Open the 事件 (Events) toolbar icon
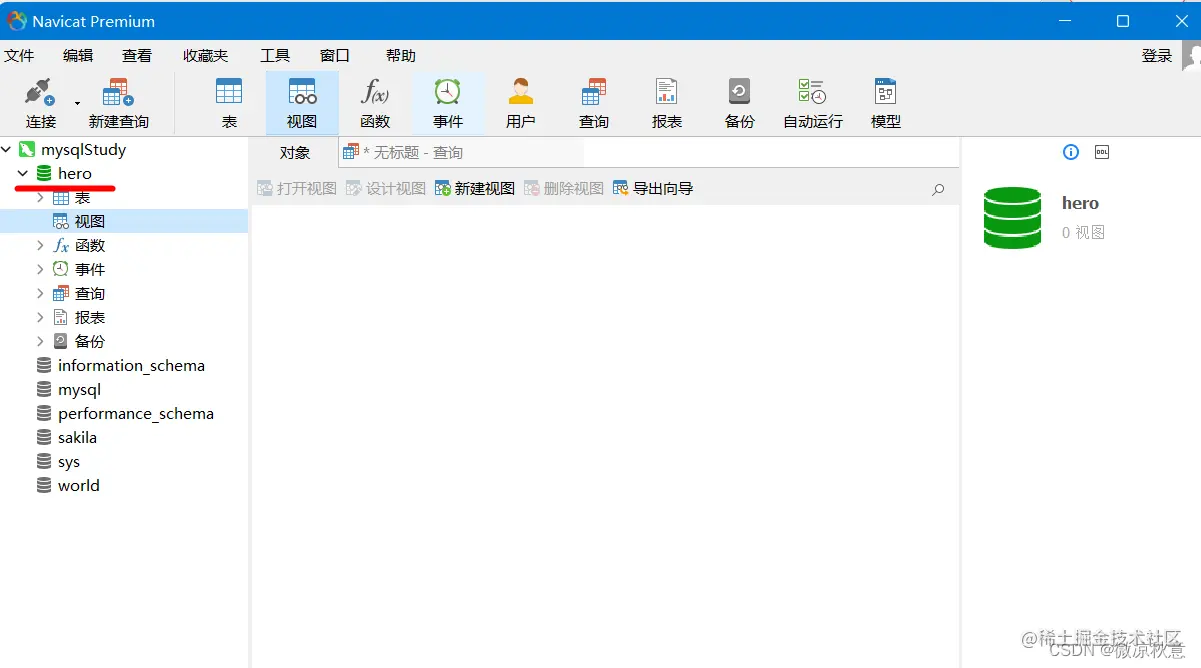Image resolution: width=1201 pixels, height=668 pixels. 448,100
